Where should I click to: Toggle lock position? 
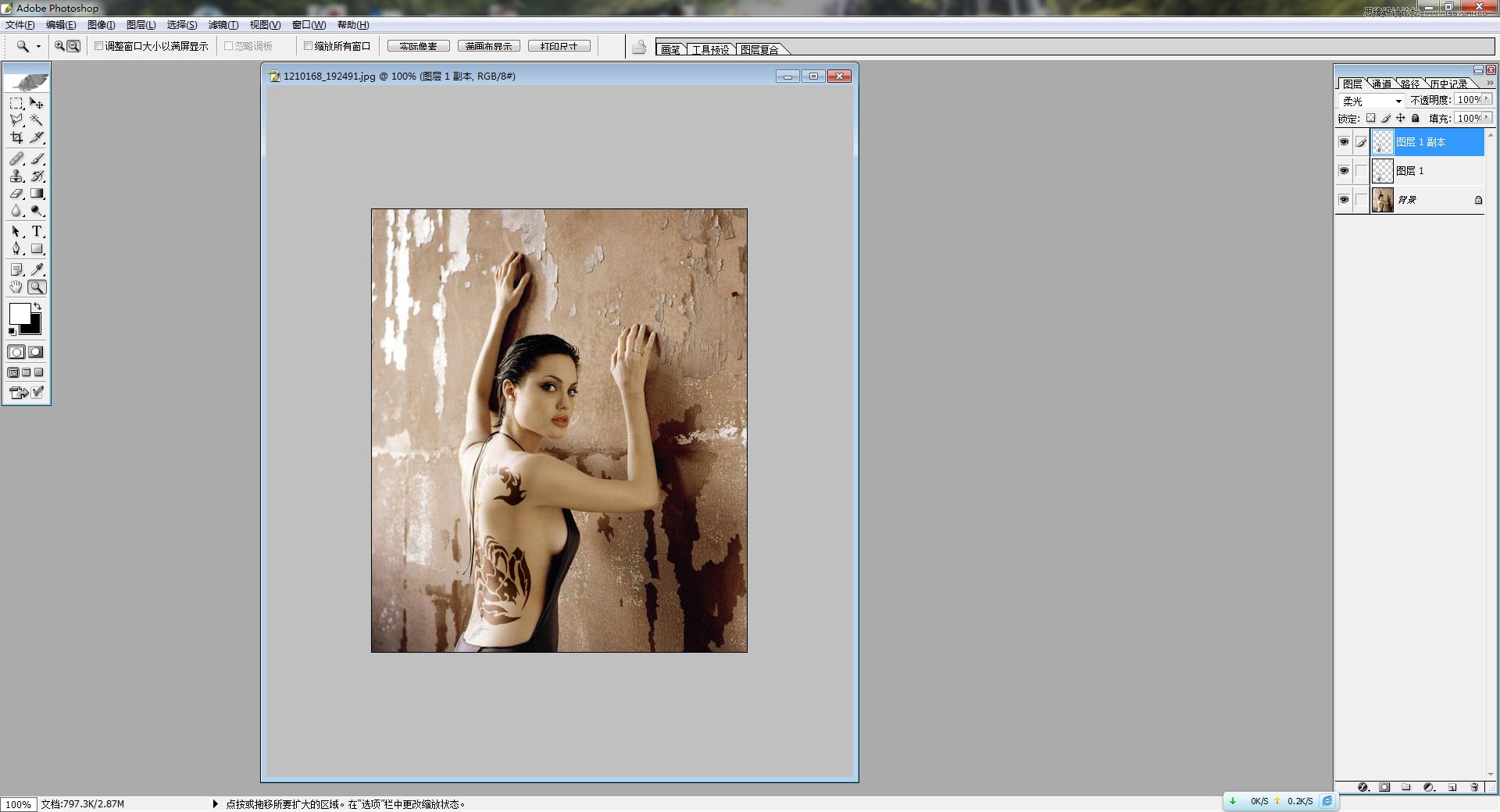[x=1400, y=118]
